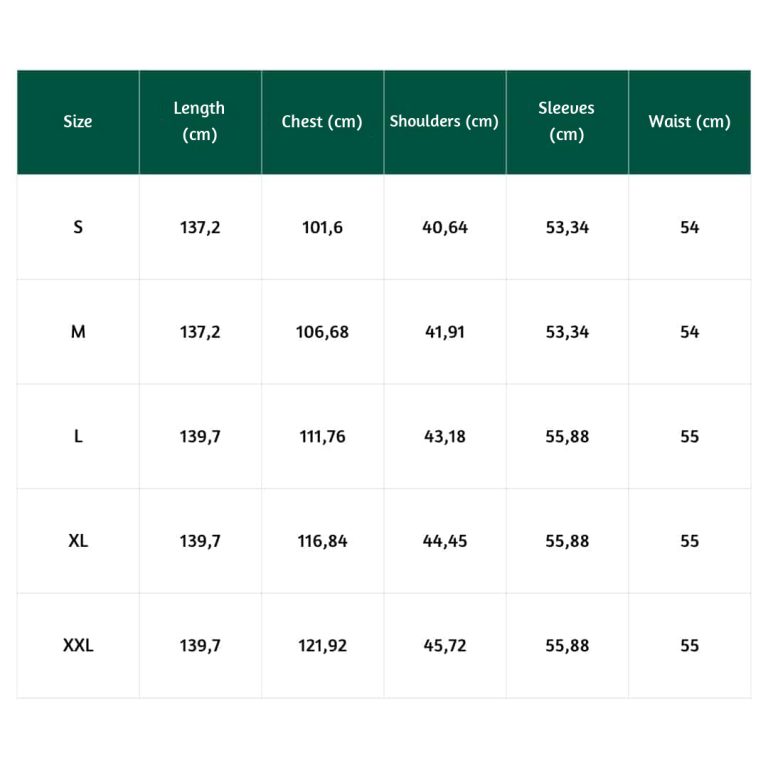The width and height of the screenshot is (768, 768).
Task: Select shoulders value 41,91 in M row
Action: click(x=445, y=332)
